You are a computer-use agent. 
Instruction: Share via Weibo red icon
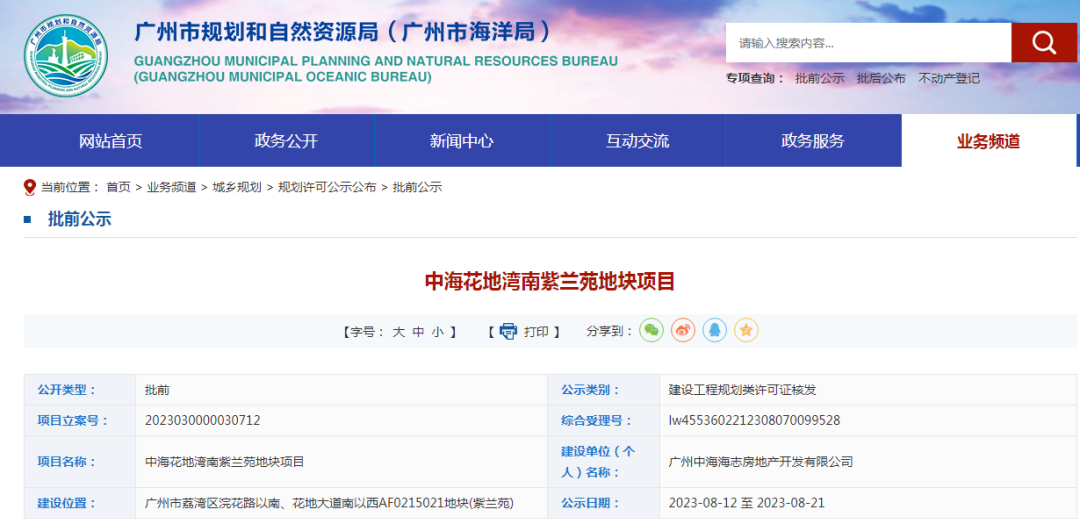683,331
